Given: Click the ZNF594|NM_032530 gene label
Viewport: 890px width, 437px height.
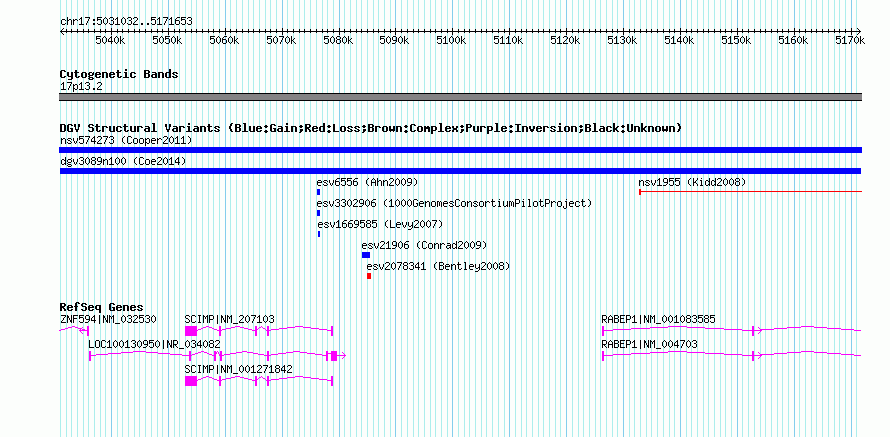Looking at the screenshot, I should tap(108, 320).
